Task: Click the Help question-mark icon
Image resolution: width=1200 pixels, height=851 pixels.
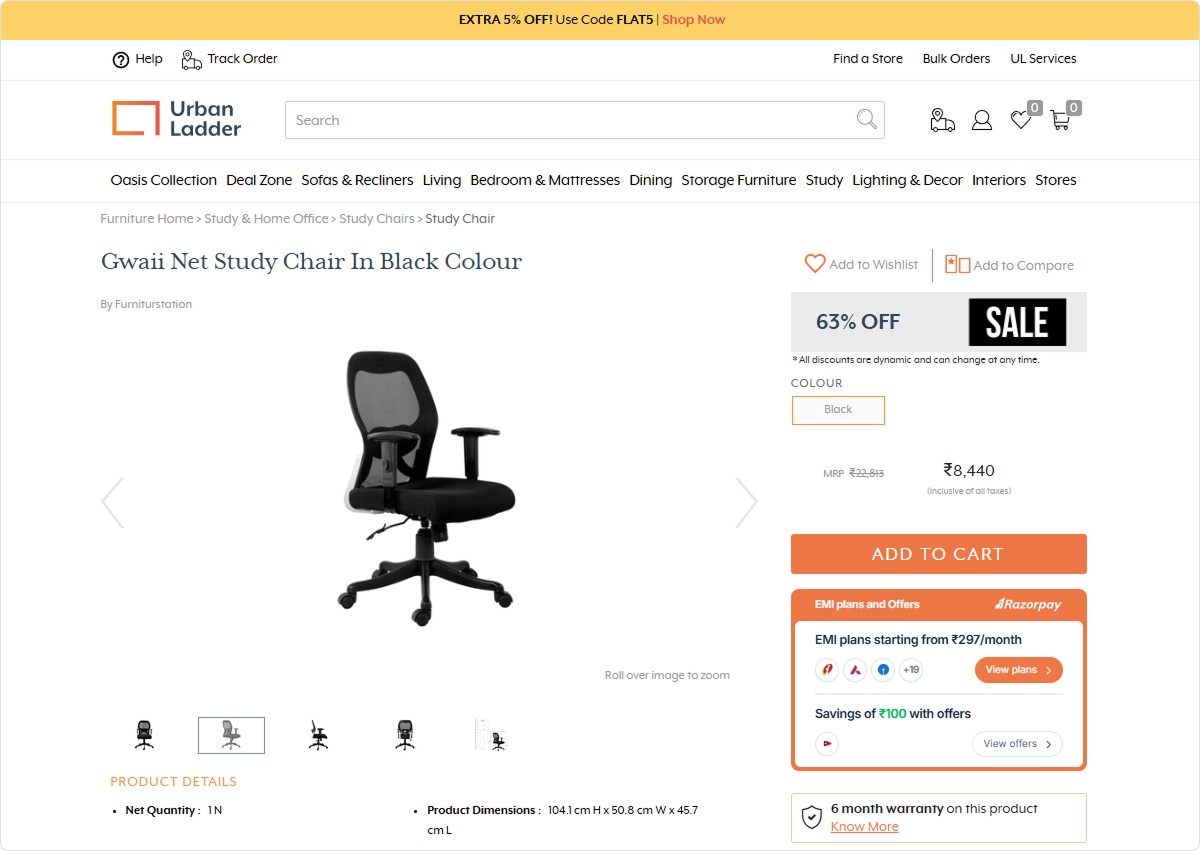Action: click(x=121, y=59)
